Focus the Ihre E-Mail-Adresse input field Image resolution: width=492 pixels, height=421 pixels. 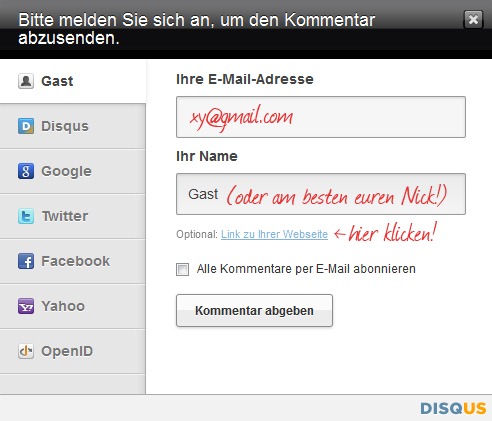[321, 117]
